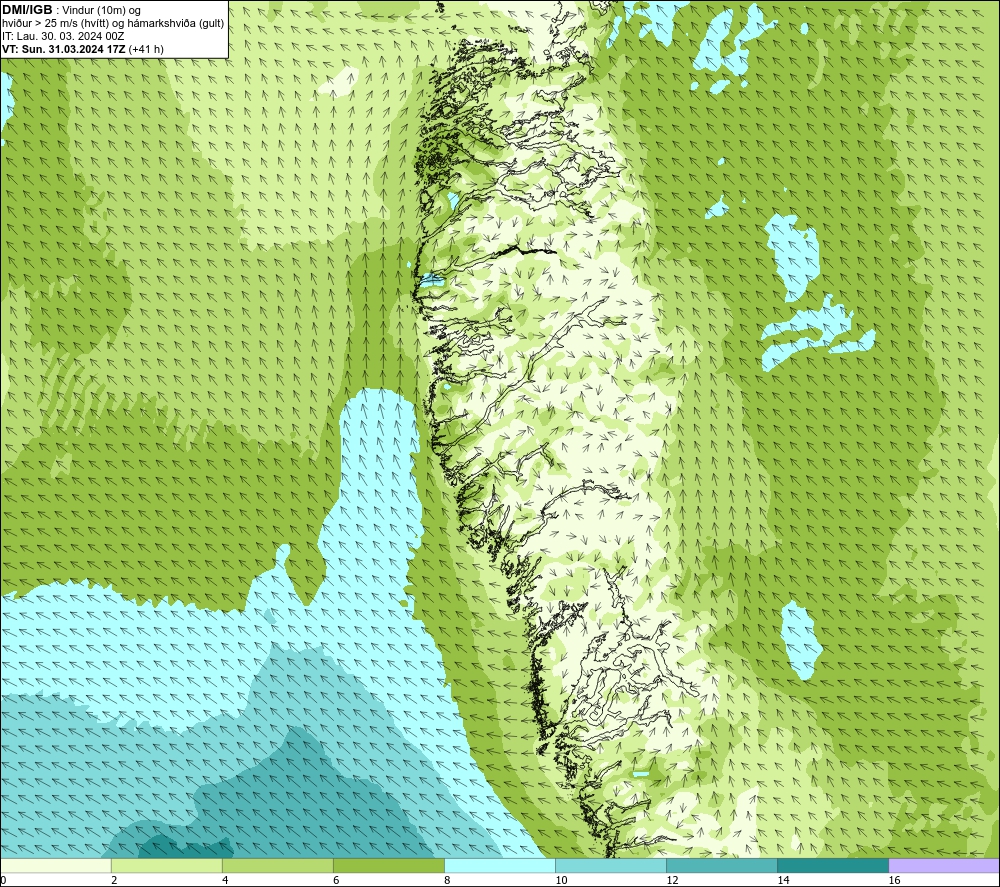Image resolution: width=1000 pixels, height=887 pixels.
Task: Click the dark green 6–8 m/s legend swatch
Action: tap(388, 865)
